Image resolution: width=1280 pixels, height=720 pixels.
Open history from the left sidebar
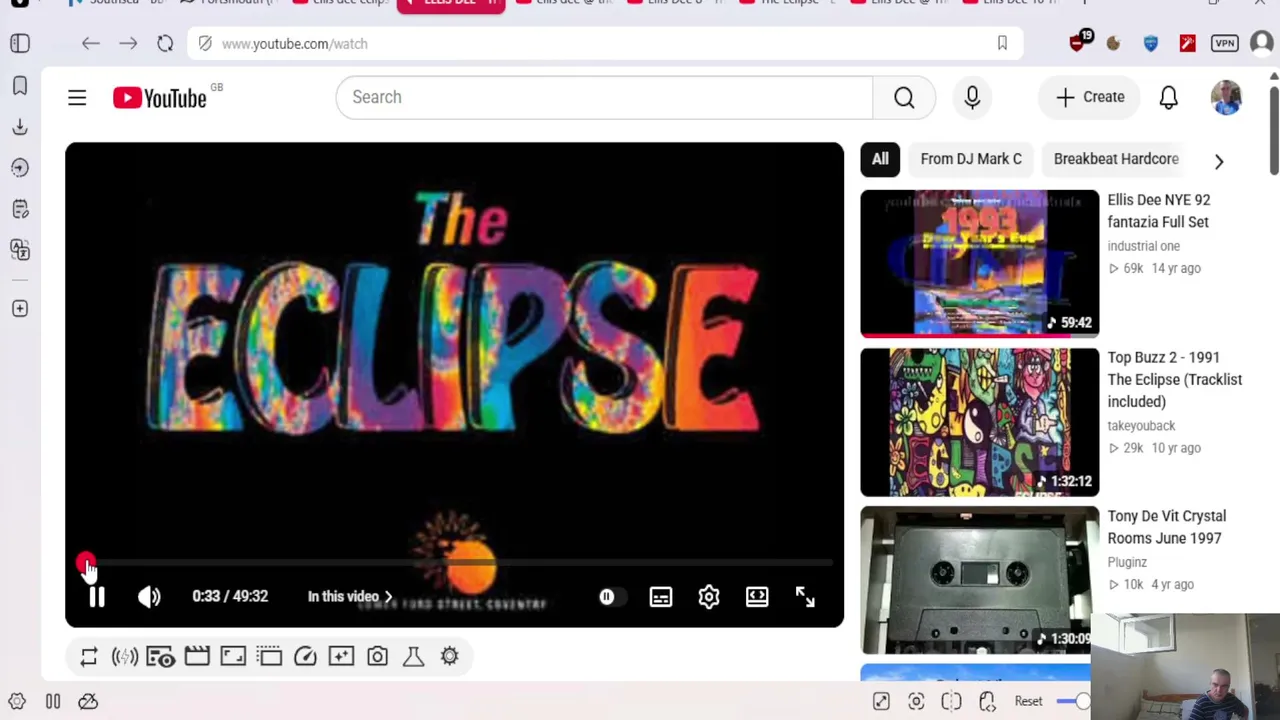pyautogui.click(x=20, y=168)
